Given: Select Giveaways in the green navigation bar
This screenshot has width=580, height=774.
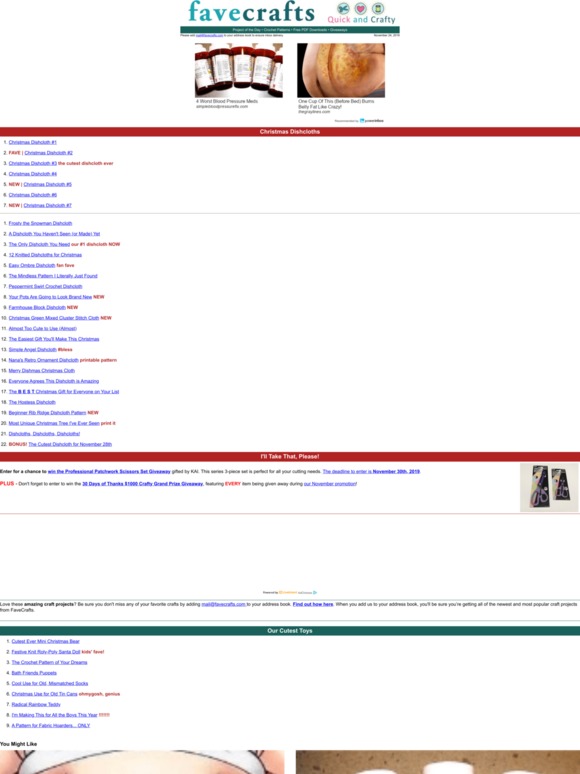Looking at the screenshot, I should (x=339, y=30).
